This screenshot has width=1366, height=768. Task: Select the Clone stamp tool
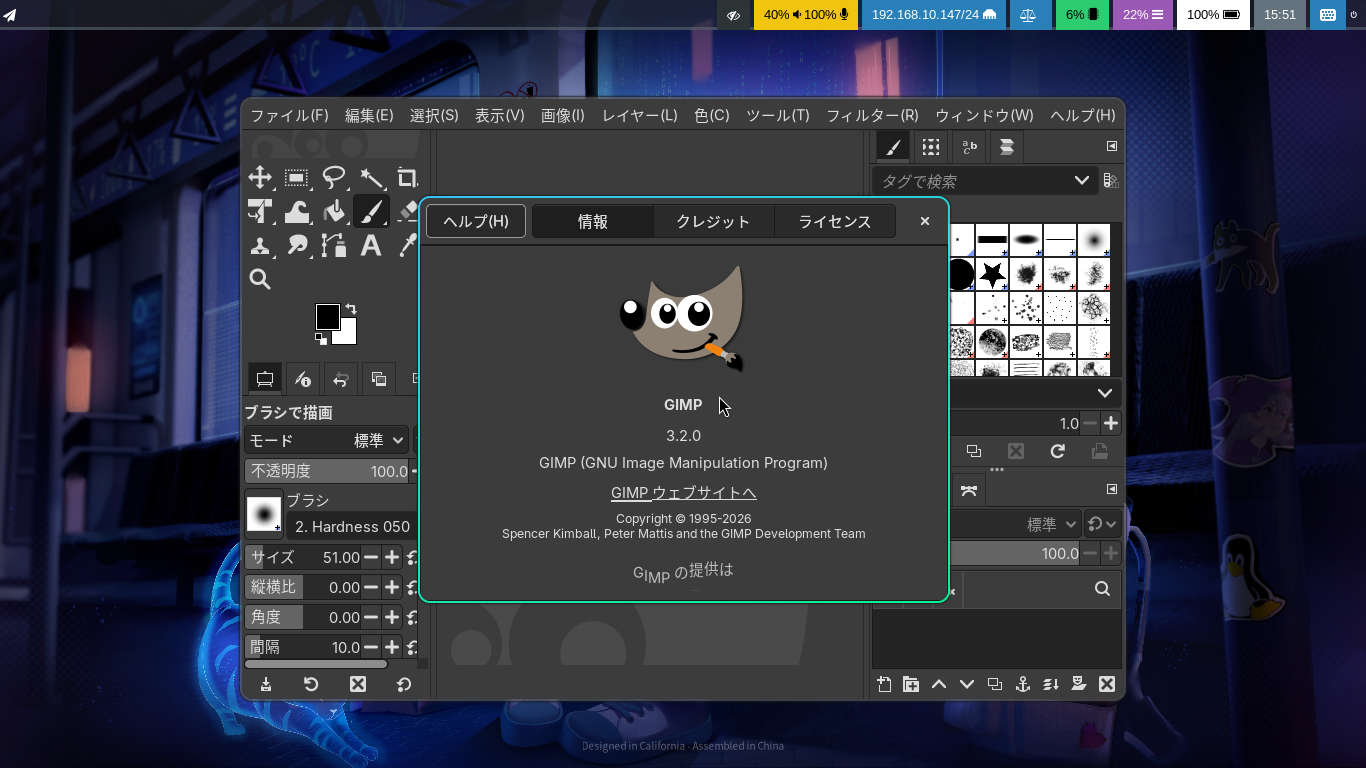point(260,245)
